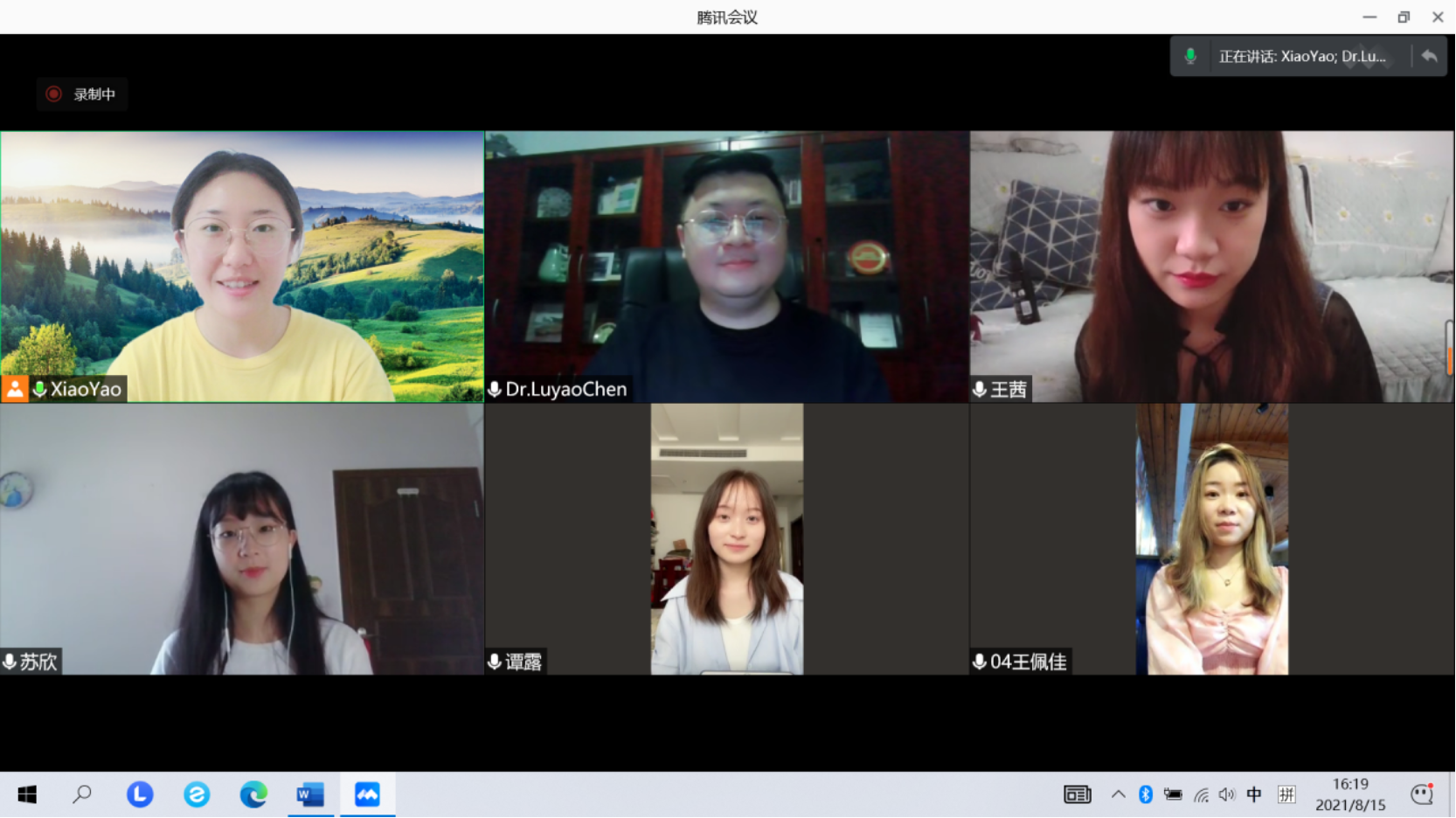Open the volume control in system tray
The width and height of the screenshot is (1456, 818).
[x=1227, y=794]
